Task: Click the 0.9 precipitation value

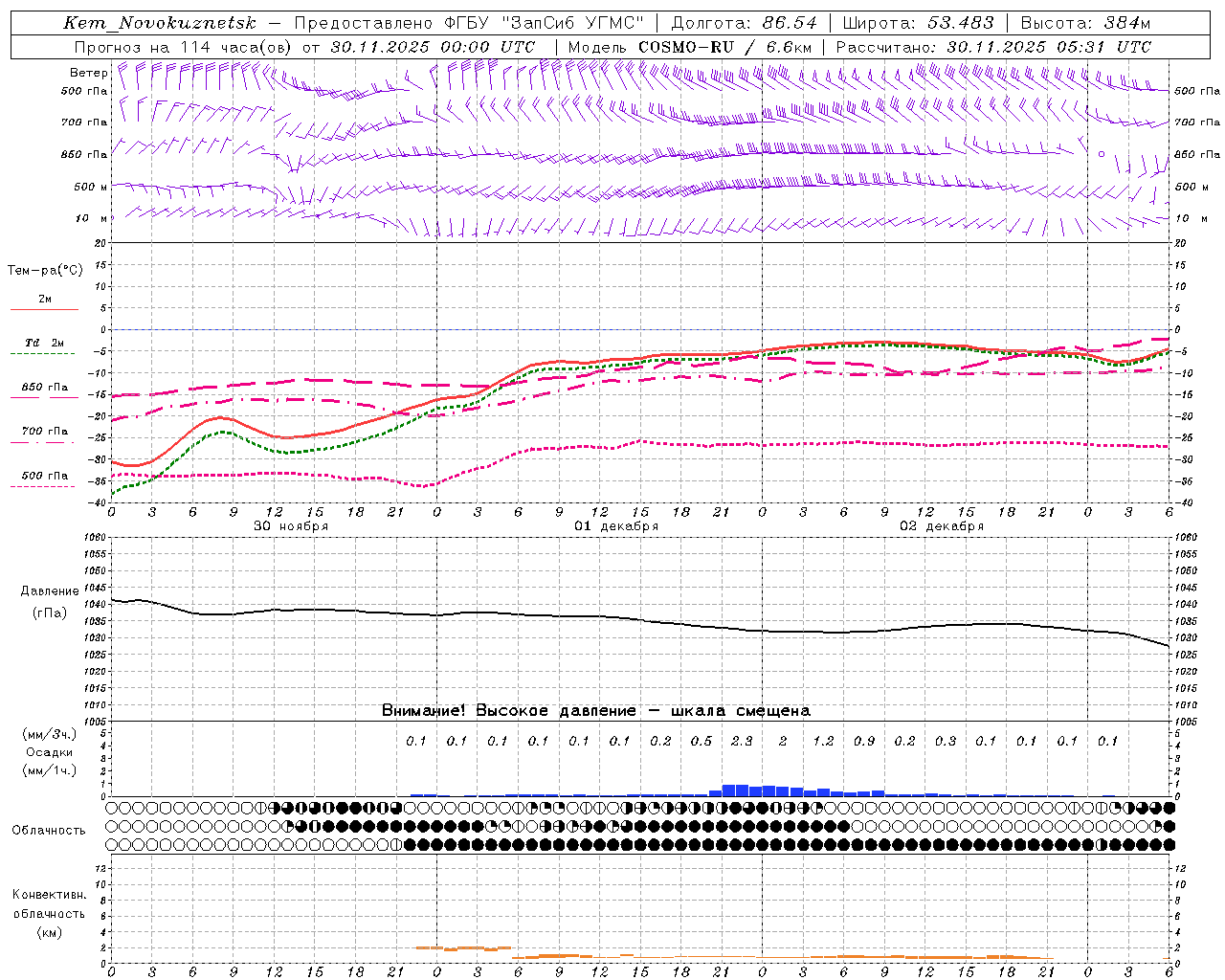Action: tap(864, 741)
